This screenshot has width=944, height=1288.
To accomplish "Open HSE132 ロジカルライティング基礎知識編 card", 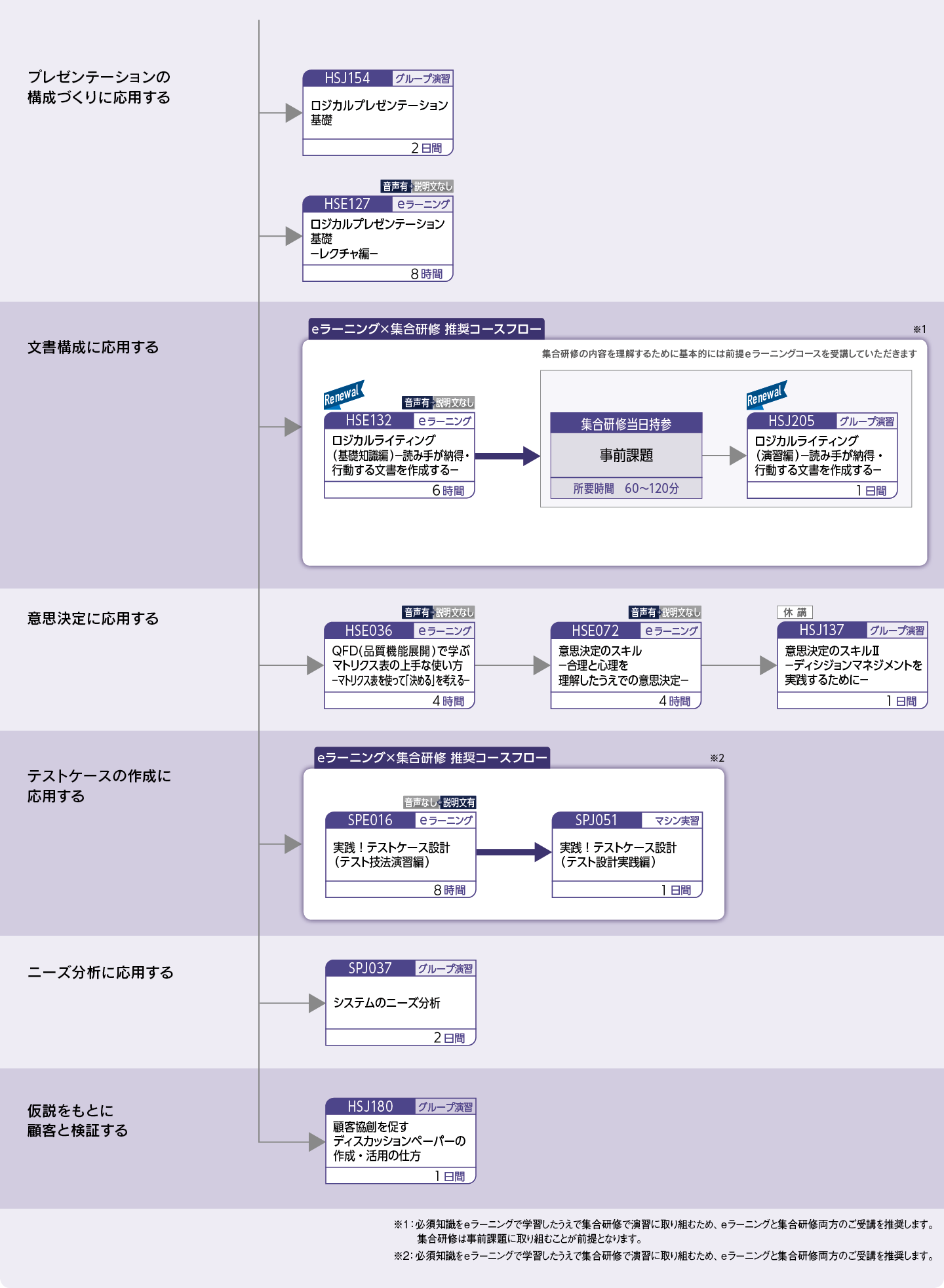I will (x=399, y=456).
